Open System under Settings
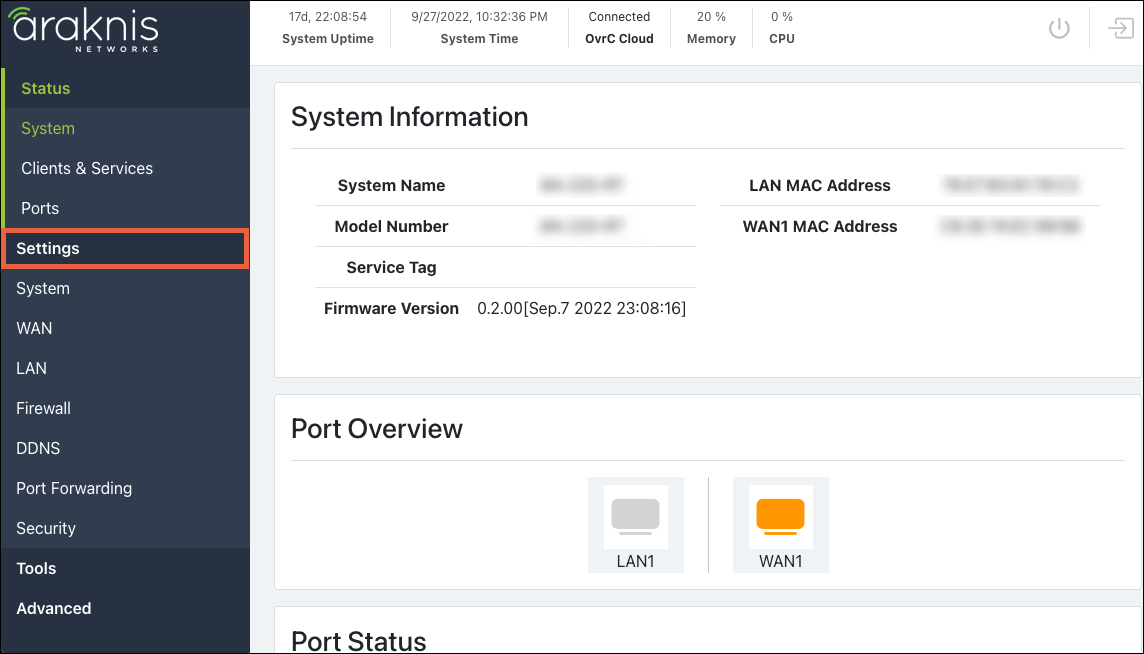Screen dimensions: 1144x654 43,288
